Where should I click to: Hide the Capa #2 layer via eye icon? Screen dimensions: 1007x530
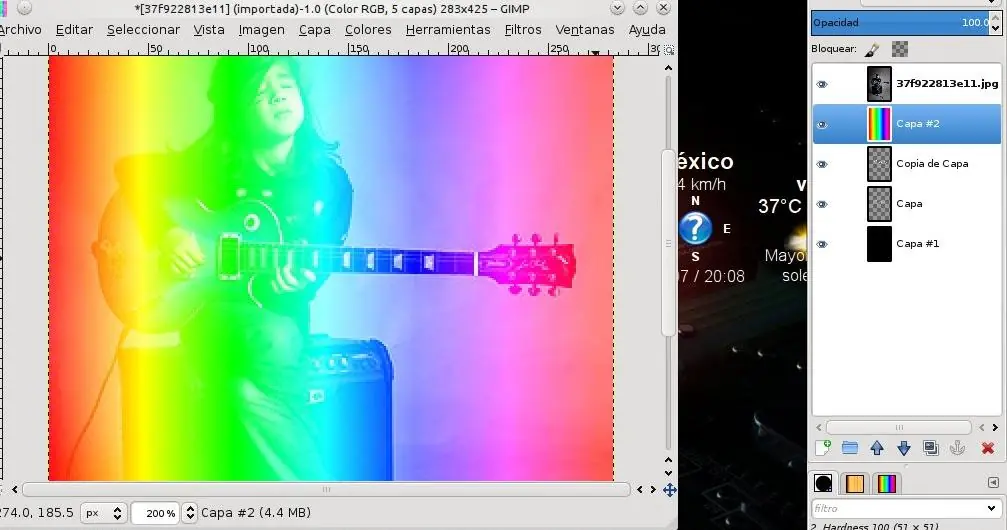pos(822,124)
